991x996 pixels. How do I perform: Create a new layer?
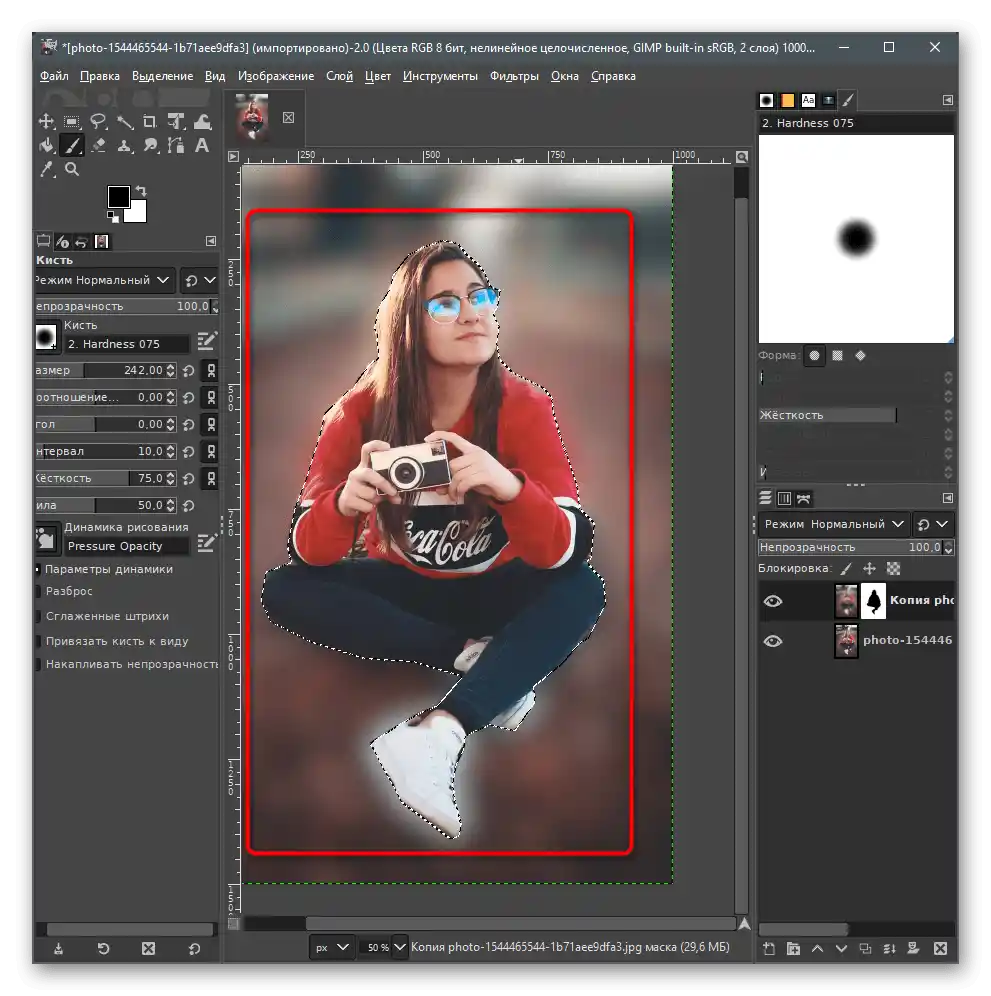pos(769,948)
